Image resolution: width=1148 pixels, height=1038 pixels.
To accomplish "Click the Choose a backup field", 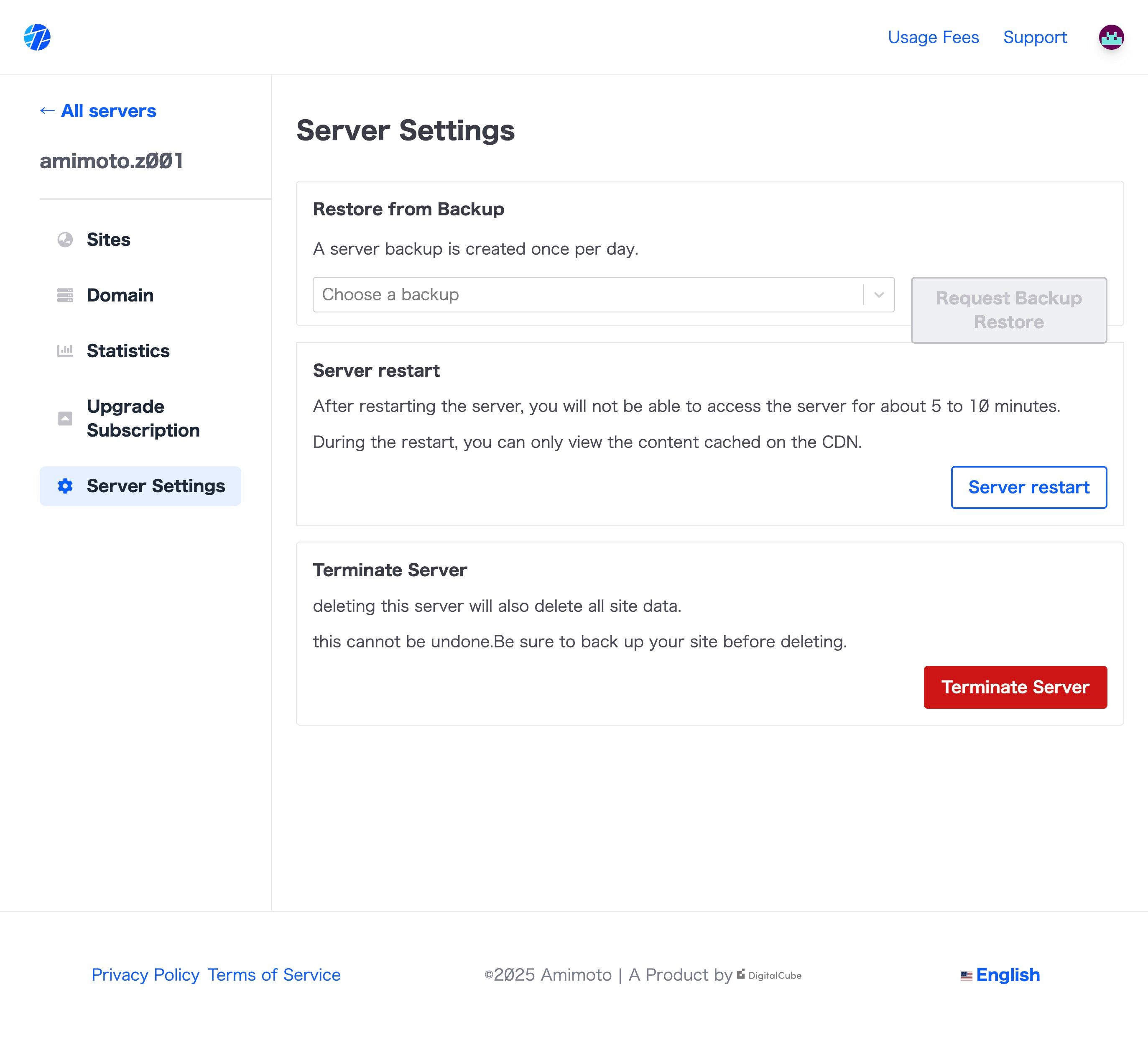I will point(587,295).
